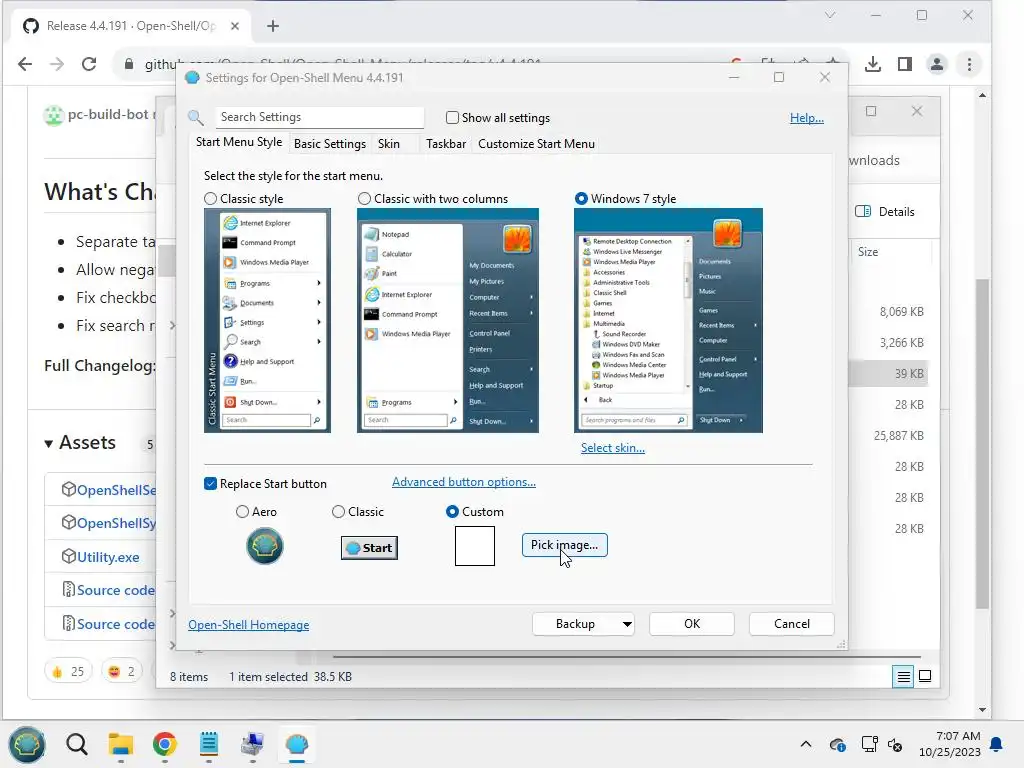Open the Backup dropdown arrow
Image resolution: width=1024 pixels, height=768 pixels.
626,624
